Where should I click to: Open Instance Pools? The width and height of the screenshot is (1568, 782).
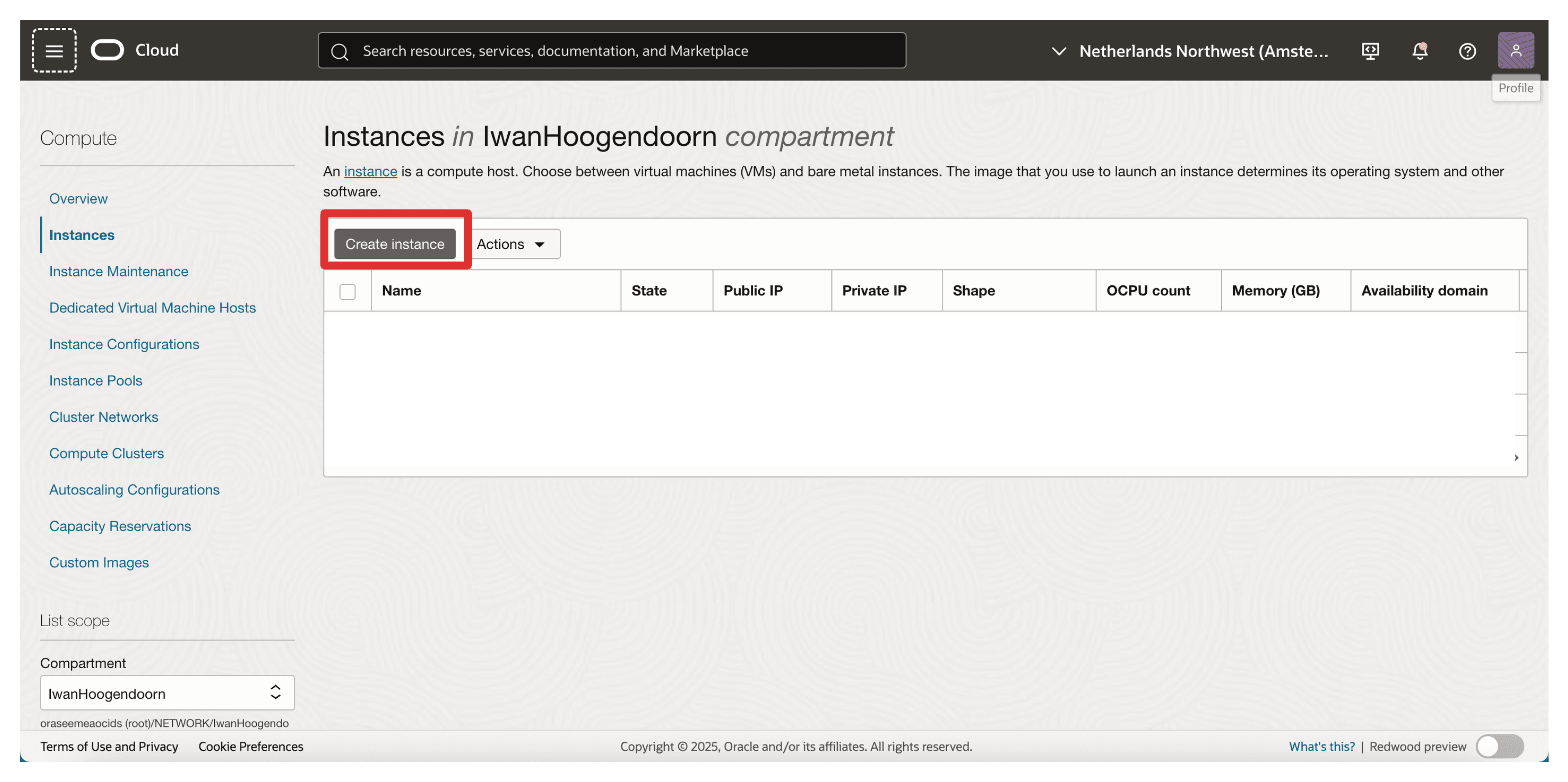[x=96, y=380]
